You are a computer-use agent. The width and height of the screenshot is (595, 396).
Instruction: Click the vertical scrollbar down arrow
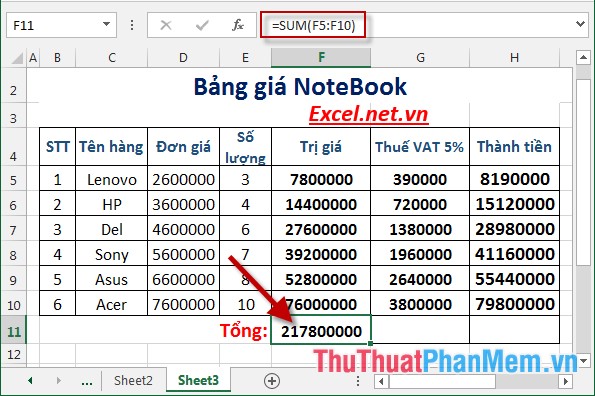(x=583, y=360)
